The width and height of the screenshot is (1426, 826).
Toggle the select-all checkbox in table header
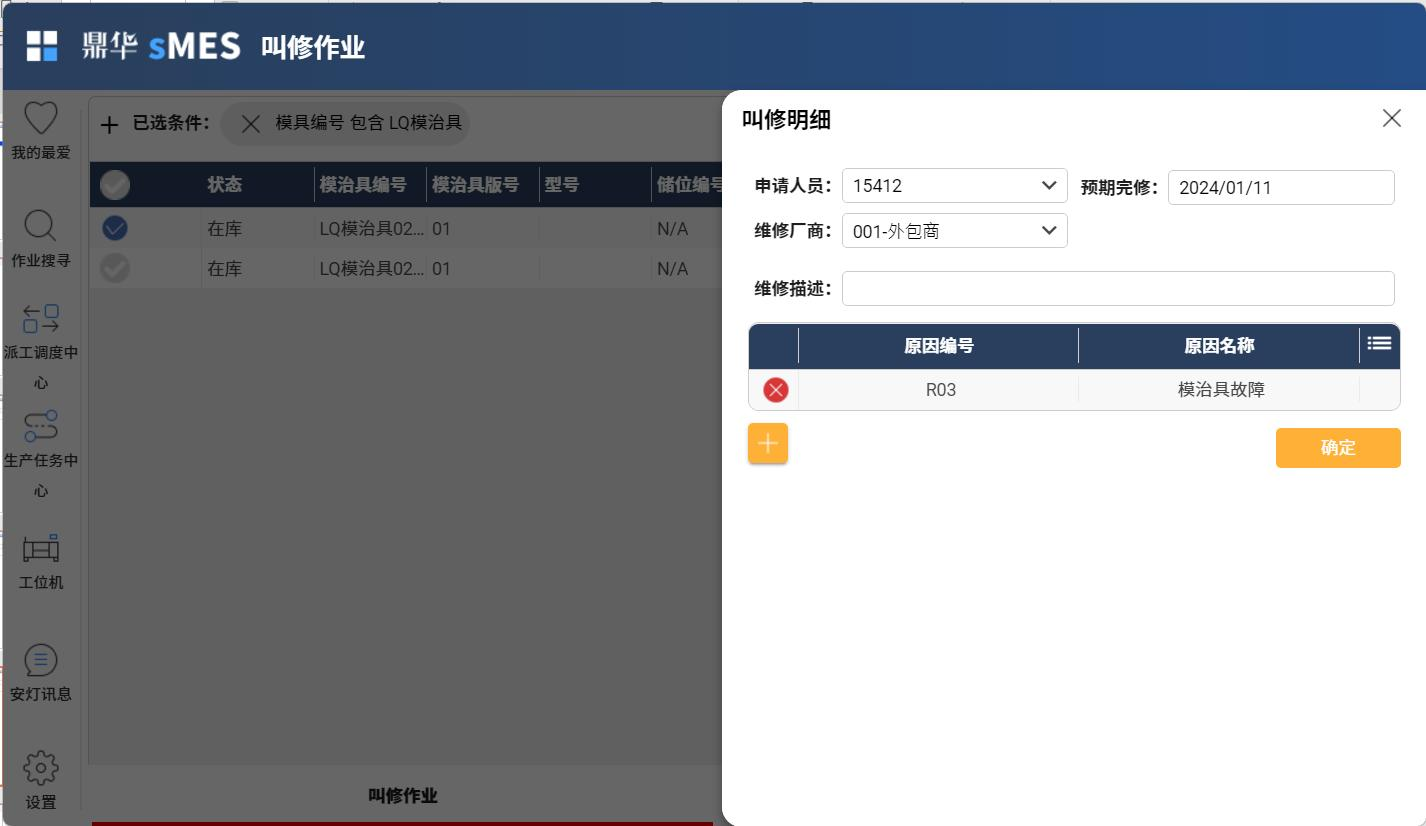pyautogui.click(x=115, y=185)
